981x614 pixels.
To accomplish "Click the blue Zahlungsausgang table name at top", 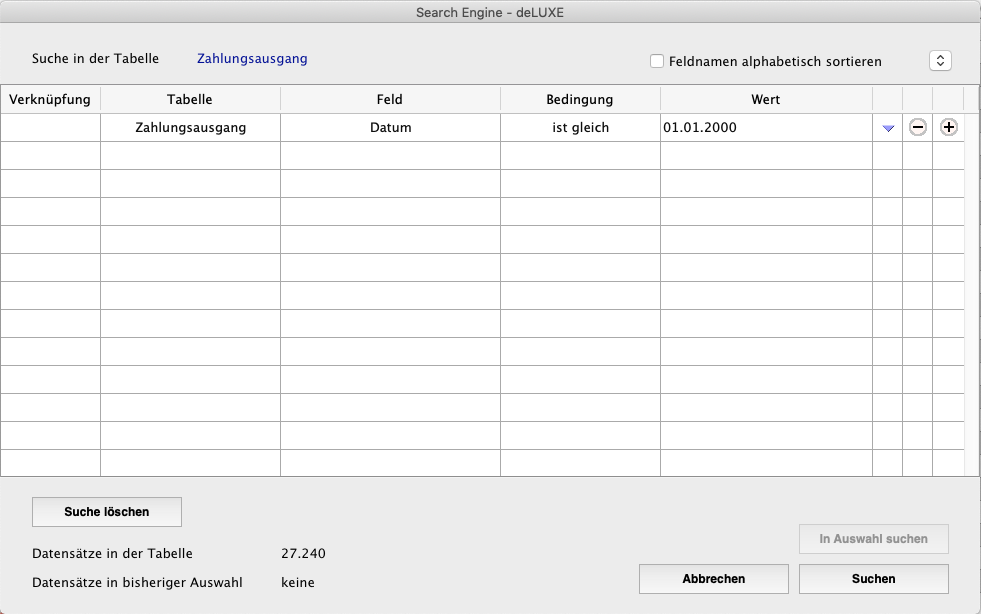I will tap(252, 59).
